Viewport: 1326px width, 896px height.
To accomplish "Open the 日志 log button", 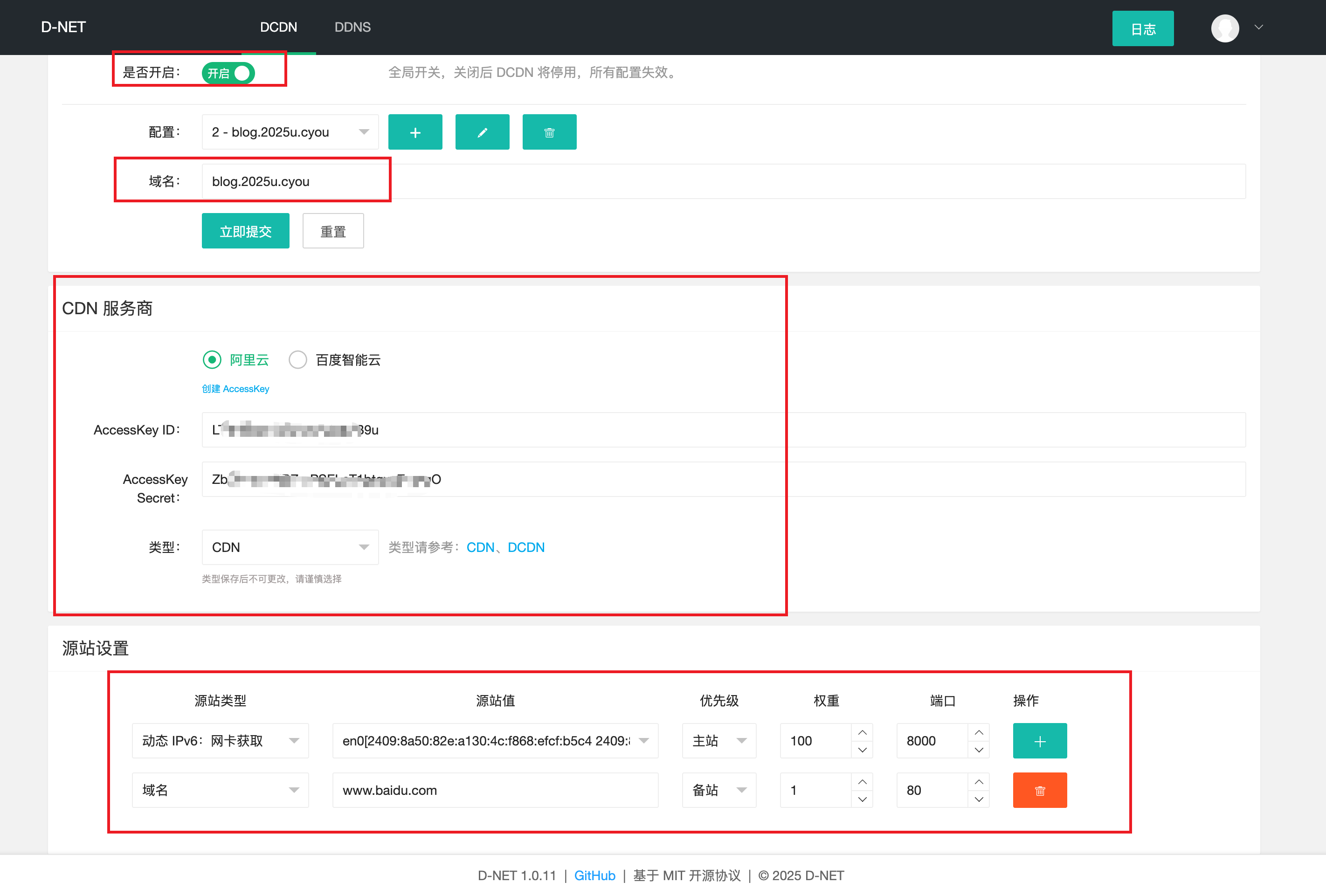I will 1142,28.
